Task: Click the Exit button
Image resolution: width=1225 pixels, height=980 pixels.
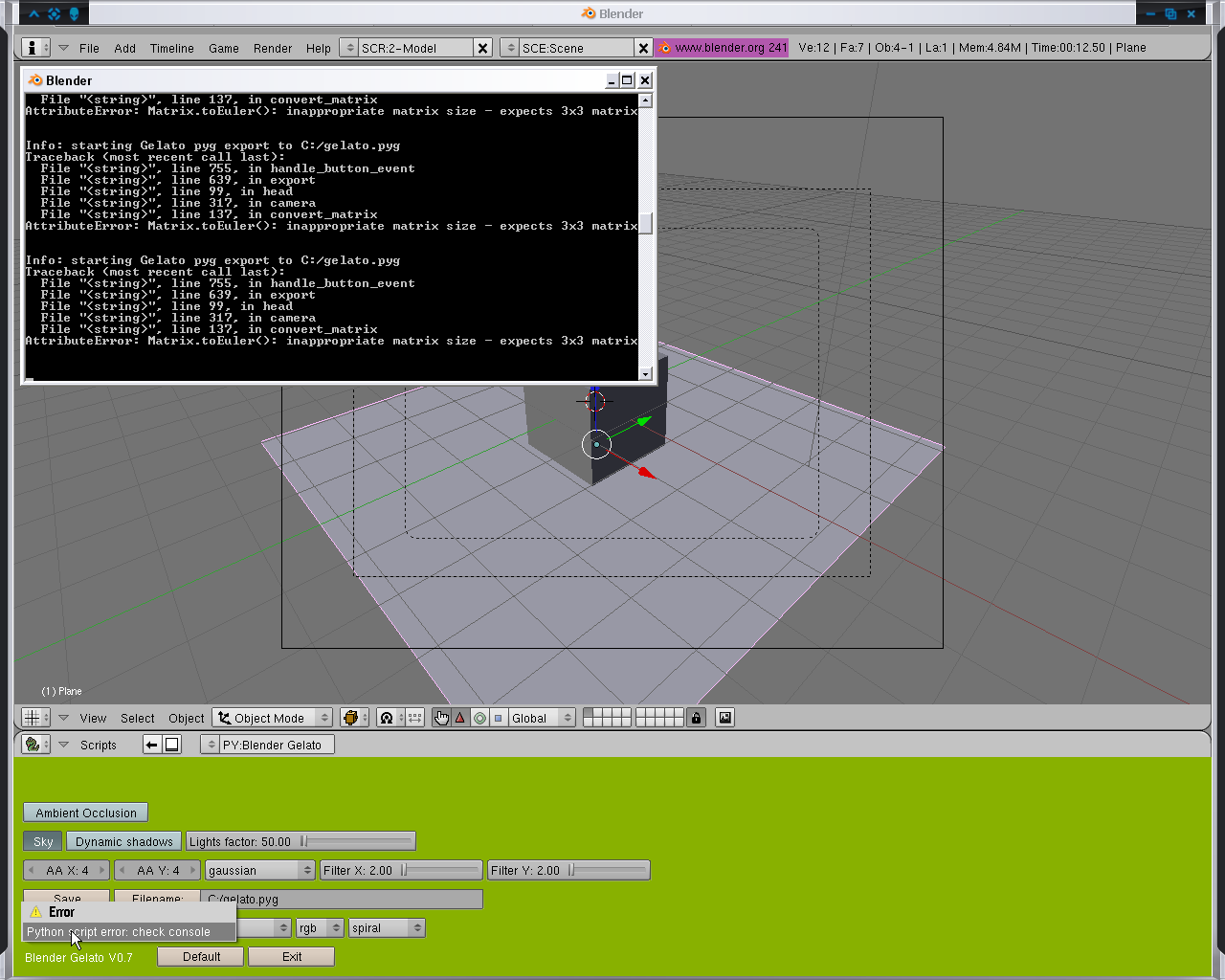Action: [x=292, y=956]
